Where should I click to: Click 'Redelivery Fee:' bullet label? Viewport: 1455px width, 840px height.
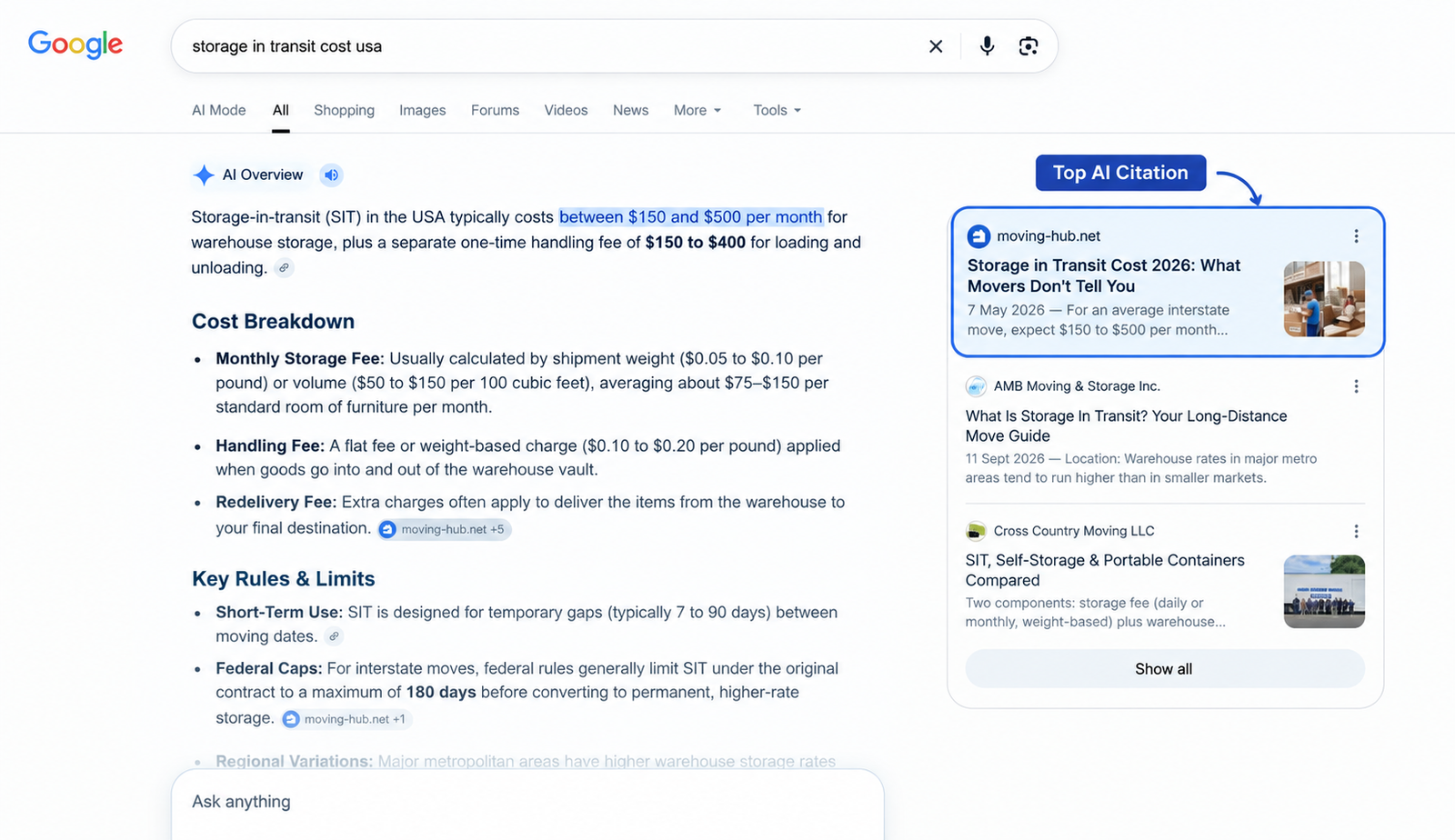coord(276,503)
